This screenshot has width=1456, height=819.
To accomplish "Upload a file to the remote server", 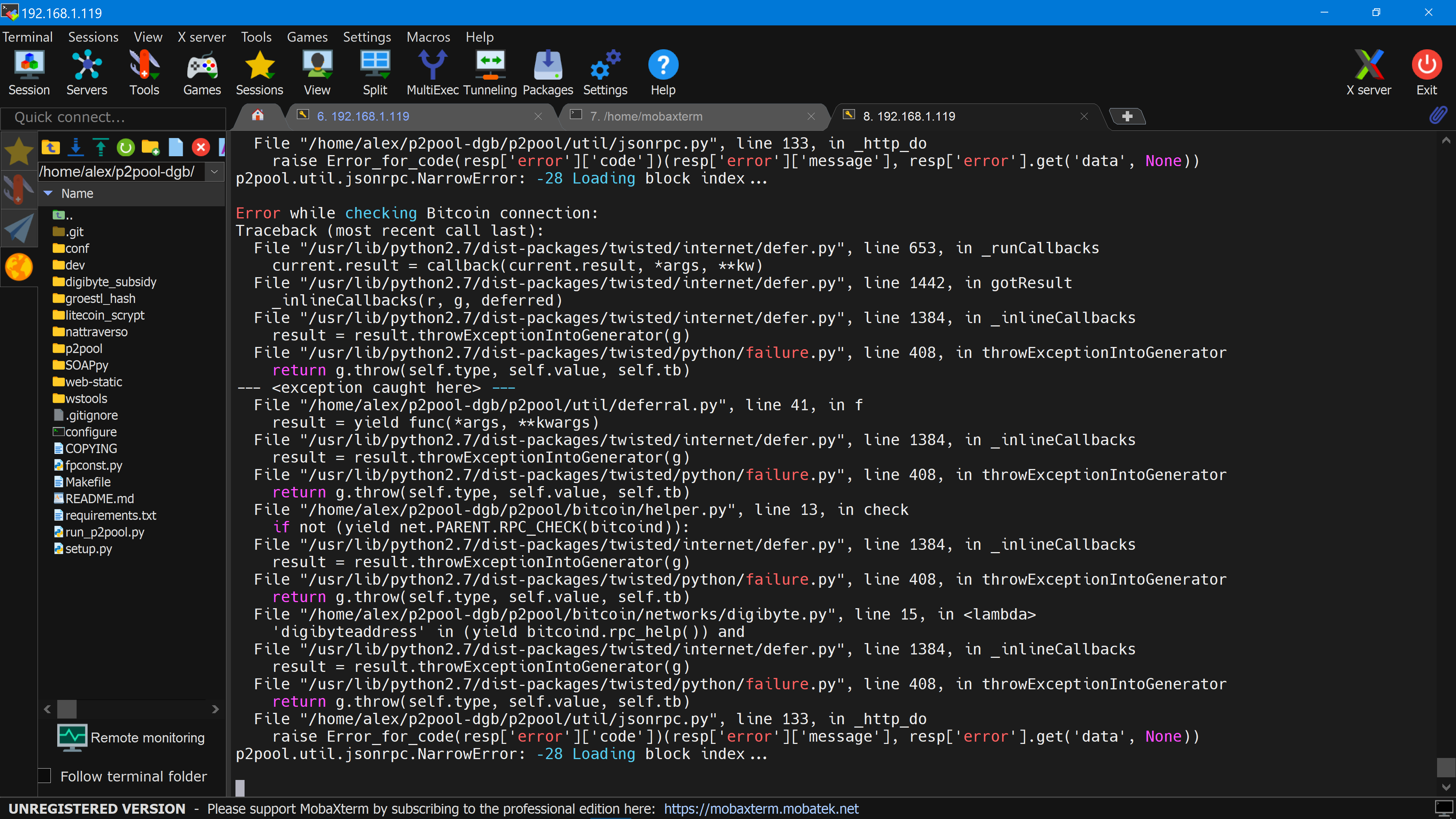I will [x=100, y=147].
